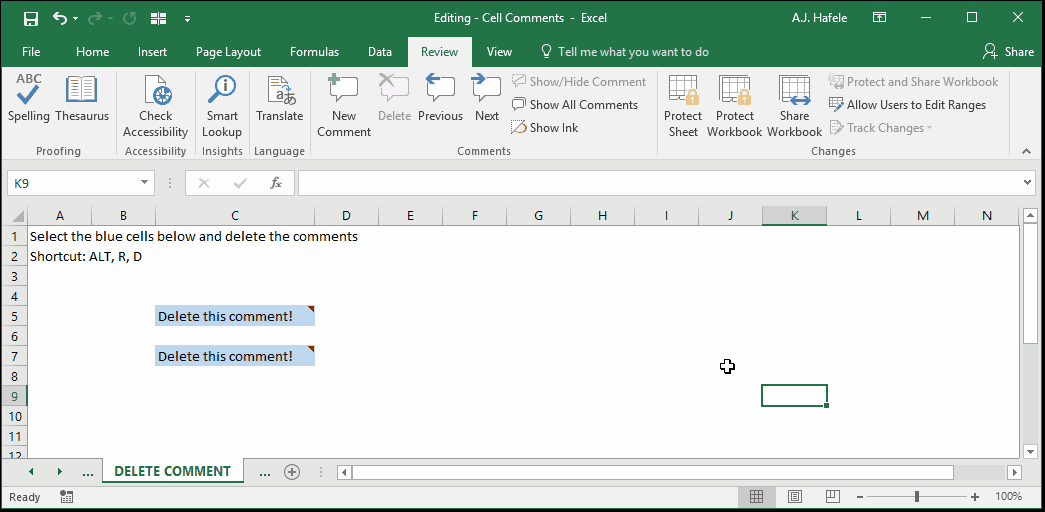Open the Thesaurus

coord(82,99)
